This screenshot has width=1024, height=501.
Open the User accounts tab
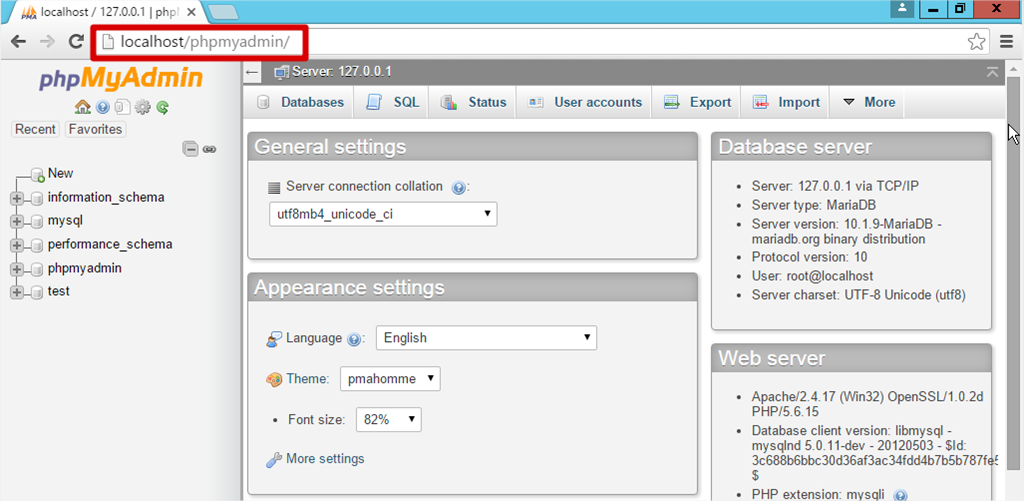[585, 102]
